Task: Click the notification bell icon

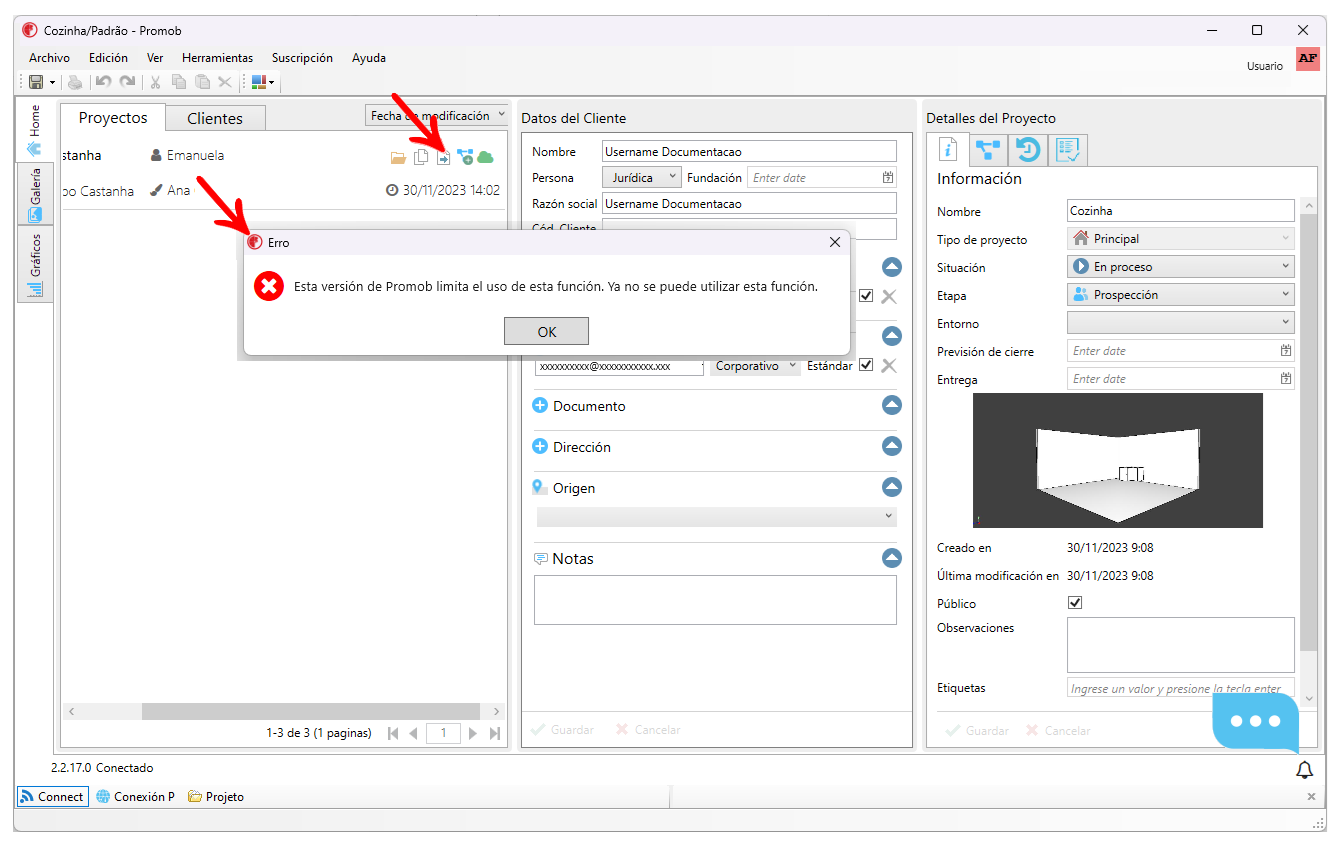Action: pyautogui.click(x=1304, y=770)
